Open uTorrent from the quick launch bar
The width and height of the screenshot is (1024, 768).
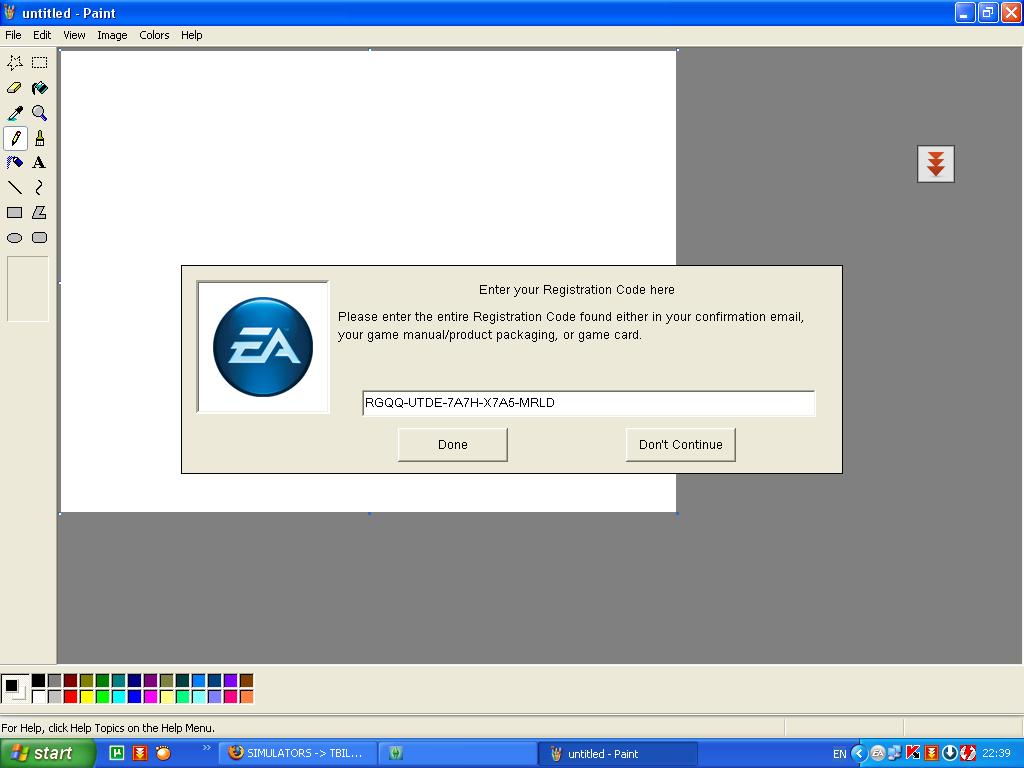coord(116,753)
